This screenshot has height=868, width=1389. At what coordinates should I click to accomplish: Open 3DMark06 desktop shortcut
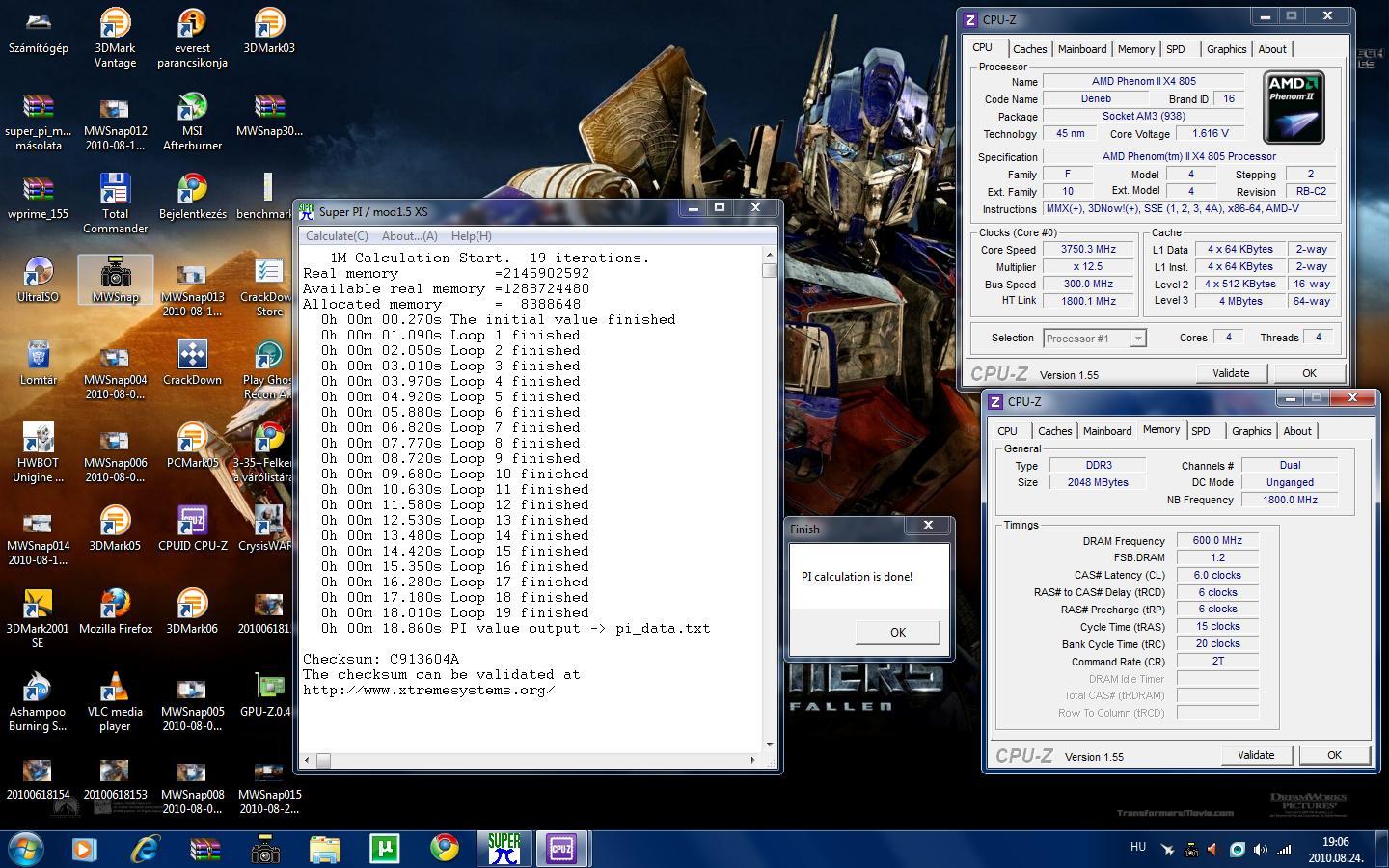192,610
